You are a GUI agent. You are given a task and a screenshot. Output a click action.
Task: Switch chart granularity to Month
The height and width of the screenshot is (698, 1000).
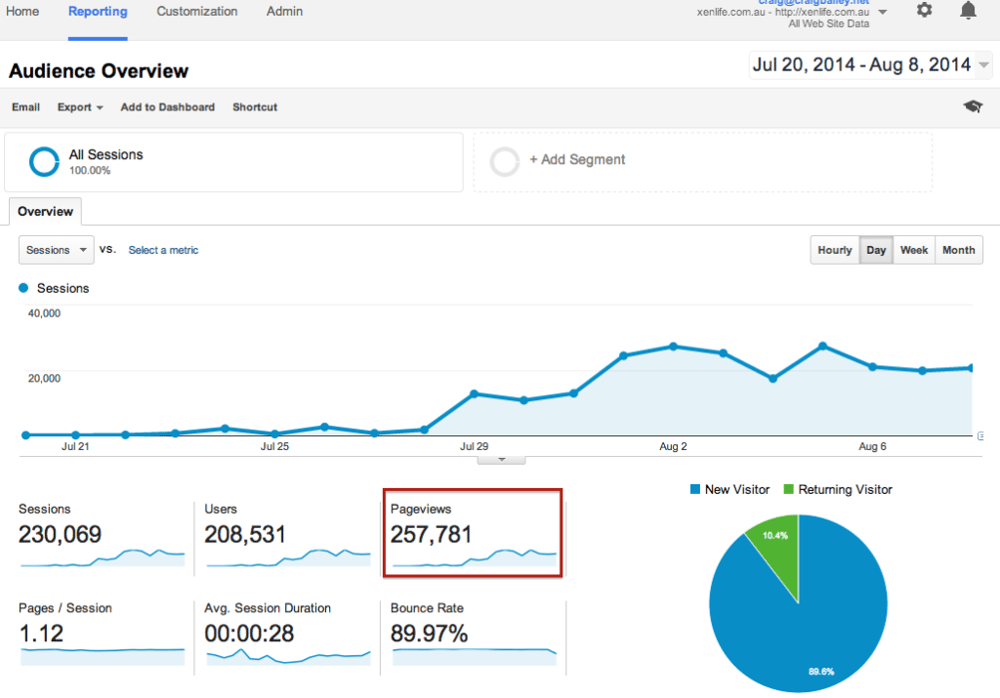[x=958, y=249]
